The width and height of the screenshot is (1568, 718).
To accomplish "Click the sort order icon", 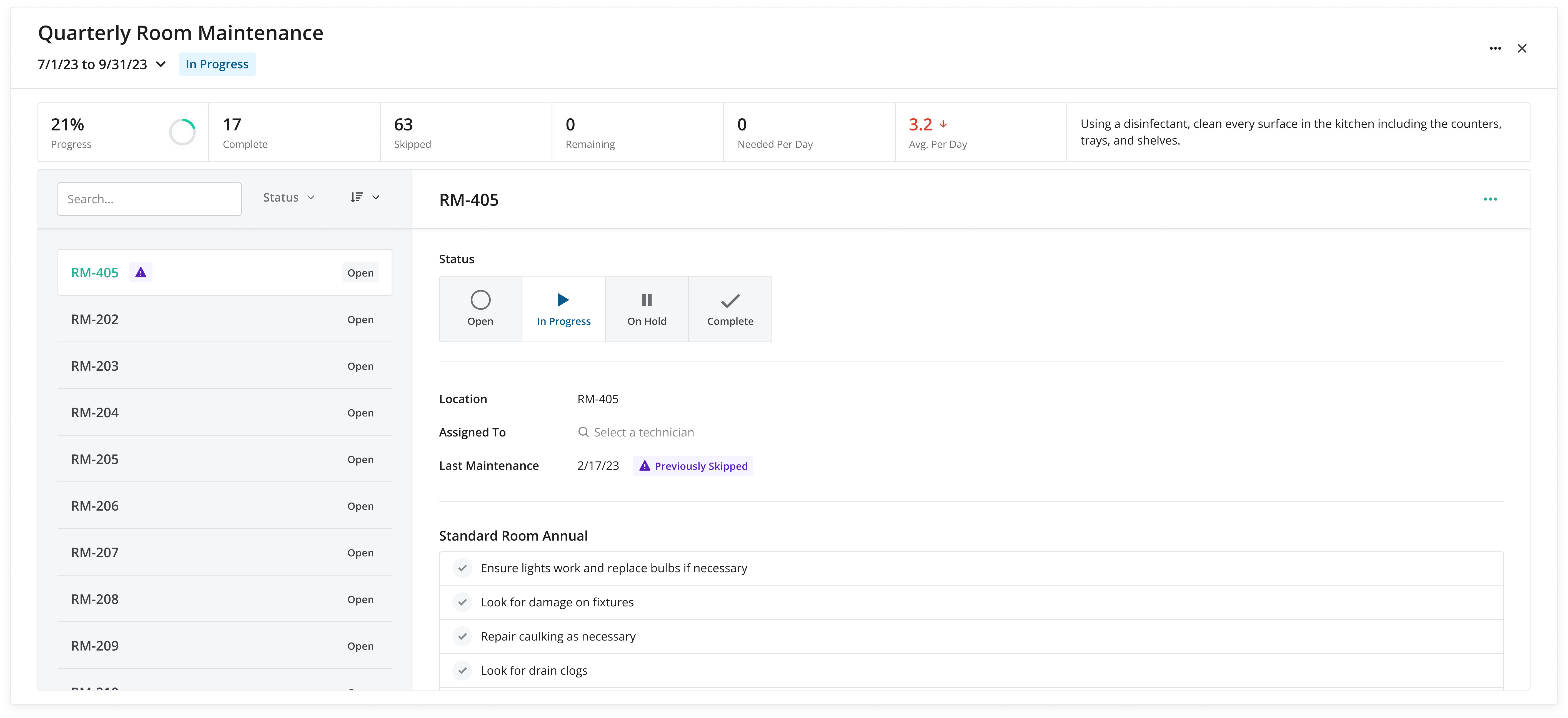I will (x=357, y=197).
